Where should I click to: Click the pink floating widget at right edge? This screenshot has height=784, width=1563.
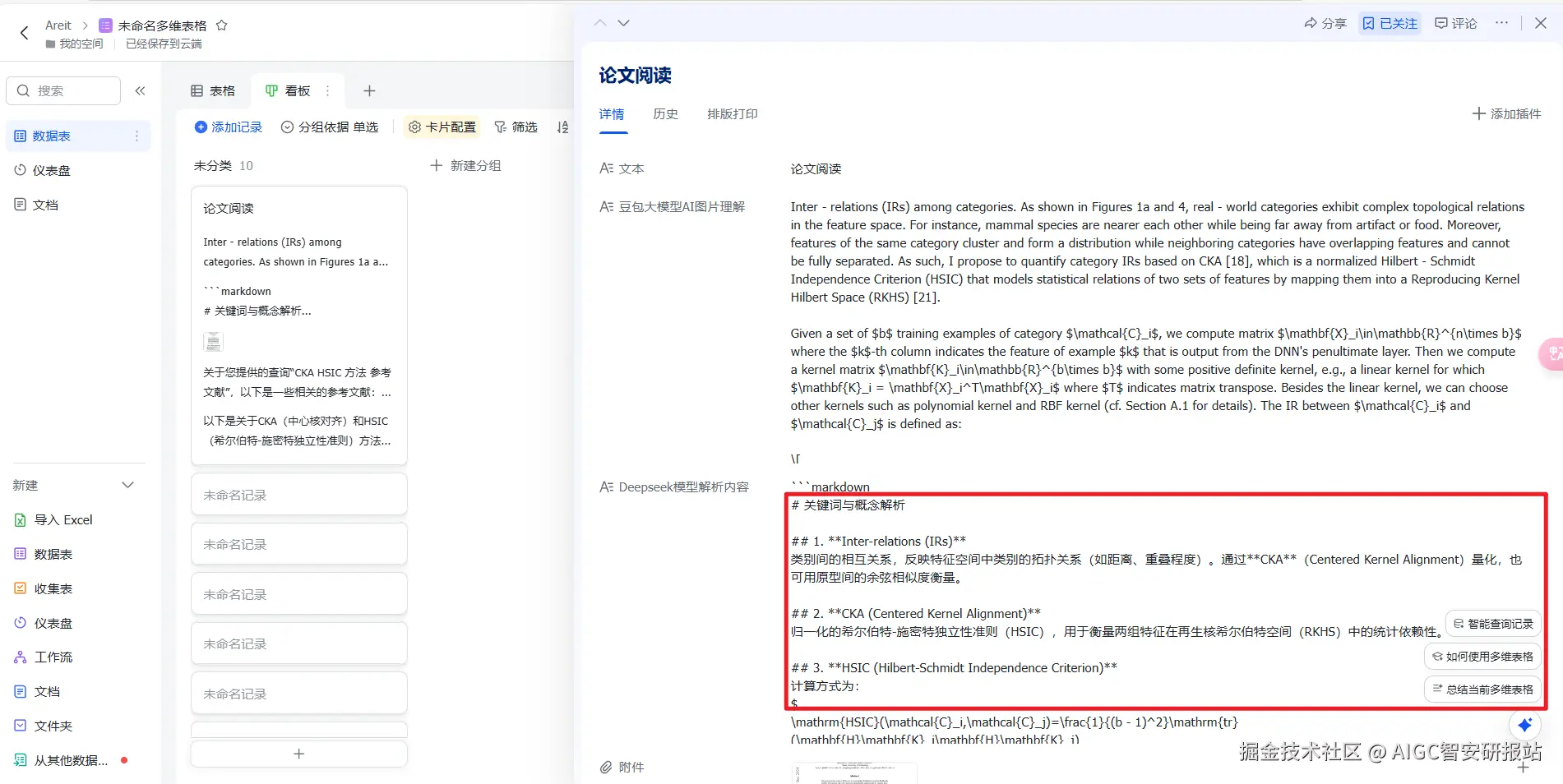[x=1551, y=354]
